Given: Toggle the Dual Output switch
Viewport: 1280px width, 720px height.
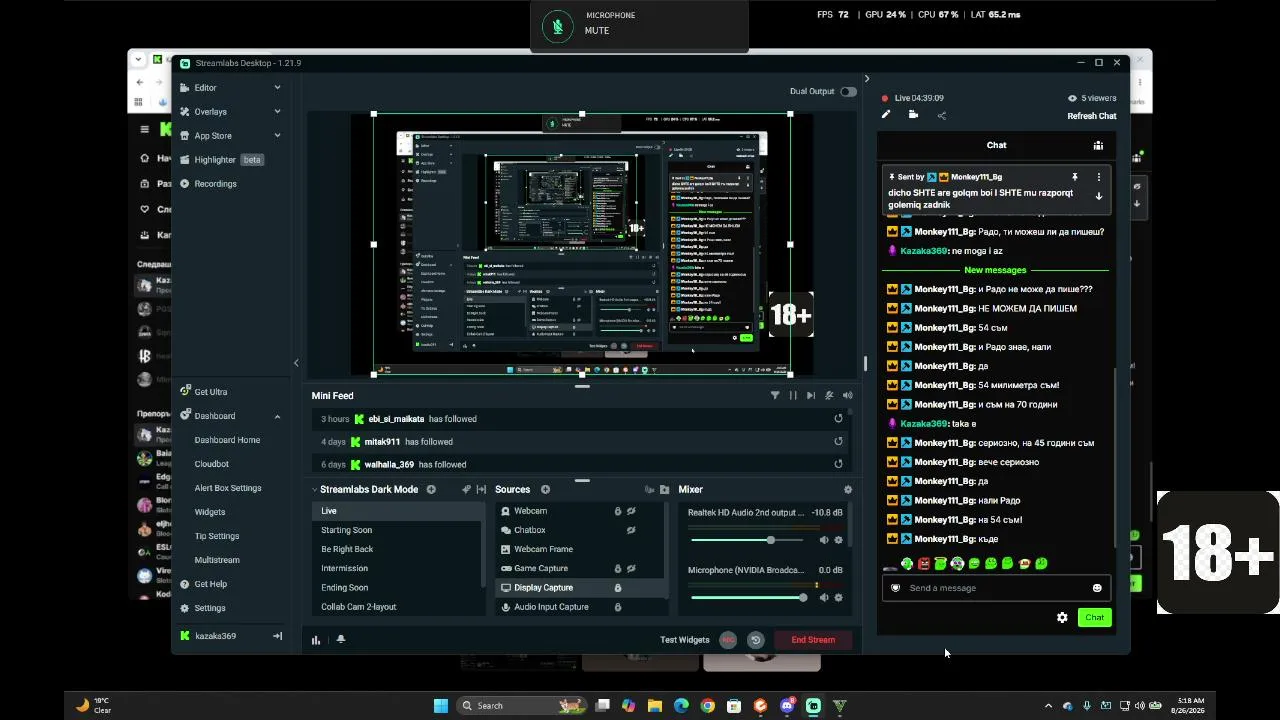Looking at the screenshot, I should click(848, 92).
